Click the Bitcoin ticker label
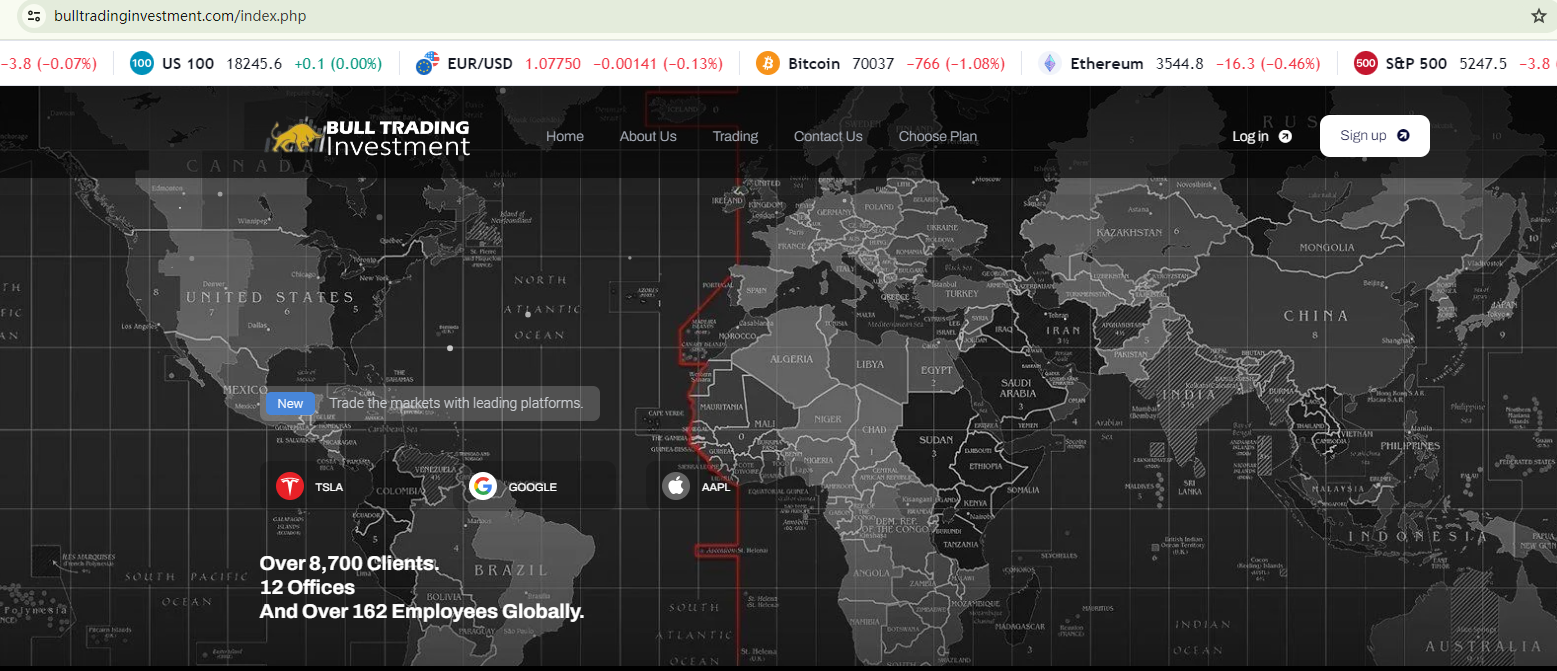 click(x=814, y=63)
